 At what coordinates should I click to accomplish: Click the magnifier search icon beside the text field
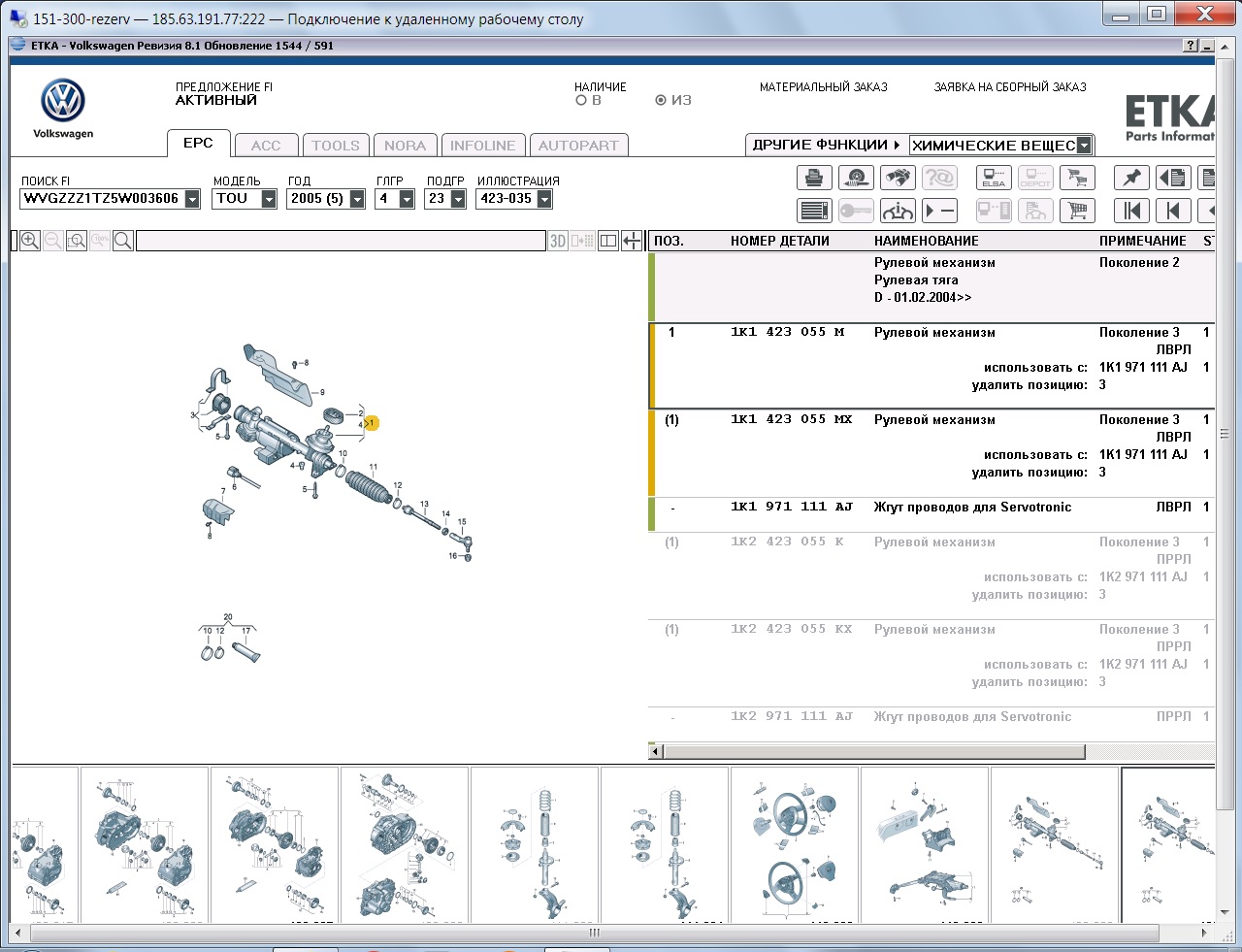(123, 241)
